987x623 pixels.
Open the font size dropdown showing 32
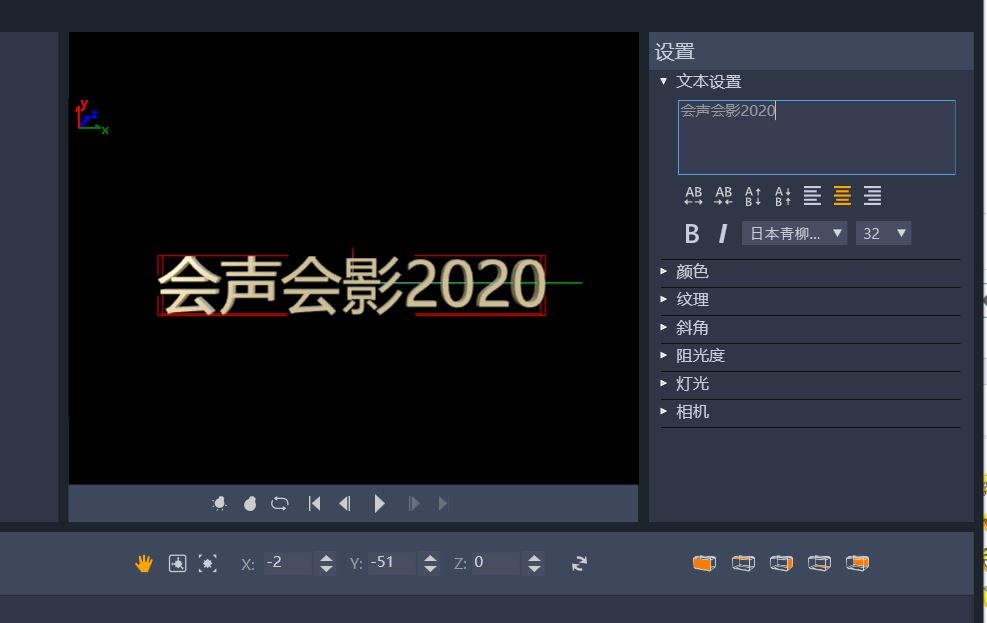(x=883, y=233)
